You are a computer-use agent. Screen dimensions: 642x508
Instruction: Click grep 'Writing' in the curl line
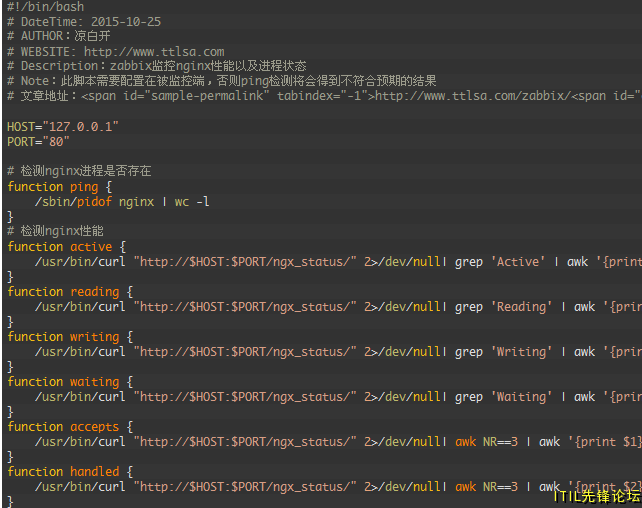[x=503, y=352]
